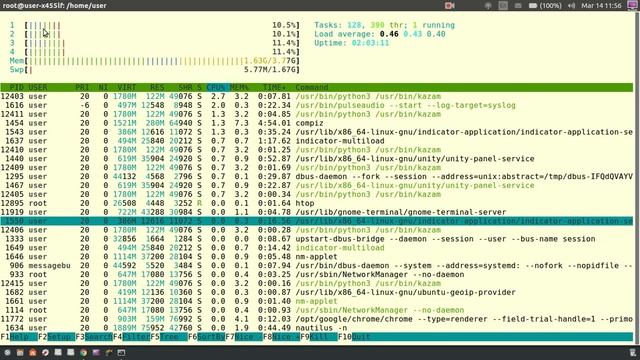Viewport: 640px width, 360px height.
Task: Select the upstart-dbus-bridge process row
Action: coord(317,239)
